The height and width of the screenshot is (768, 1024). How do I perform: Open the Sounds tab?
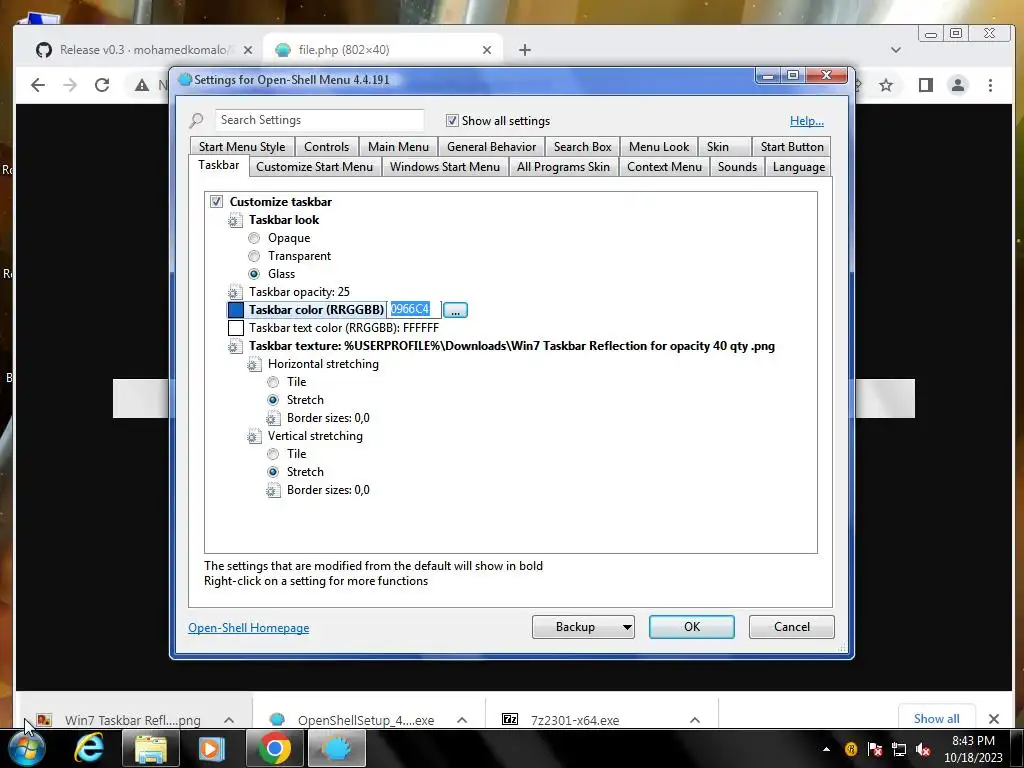point(737,167)
